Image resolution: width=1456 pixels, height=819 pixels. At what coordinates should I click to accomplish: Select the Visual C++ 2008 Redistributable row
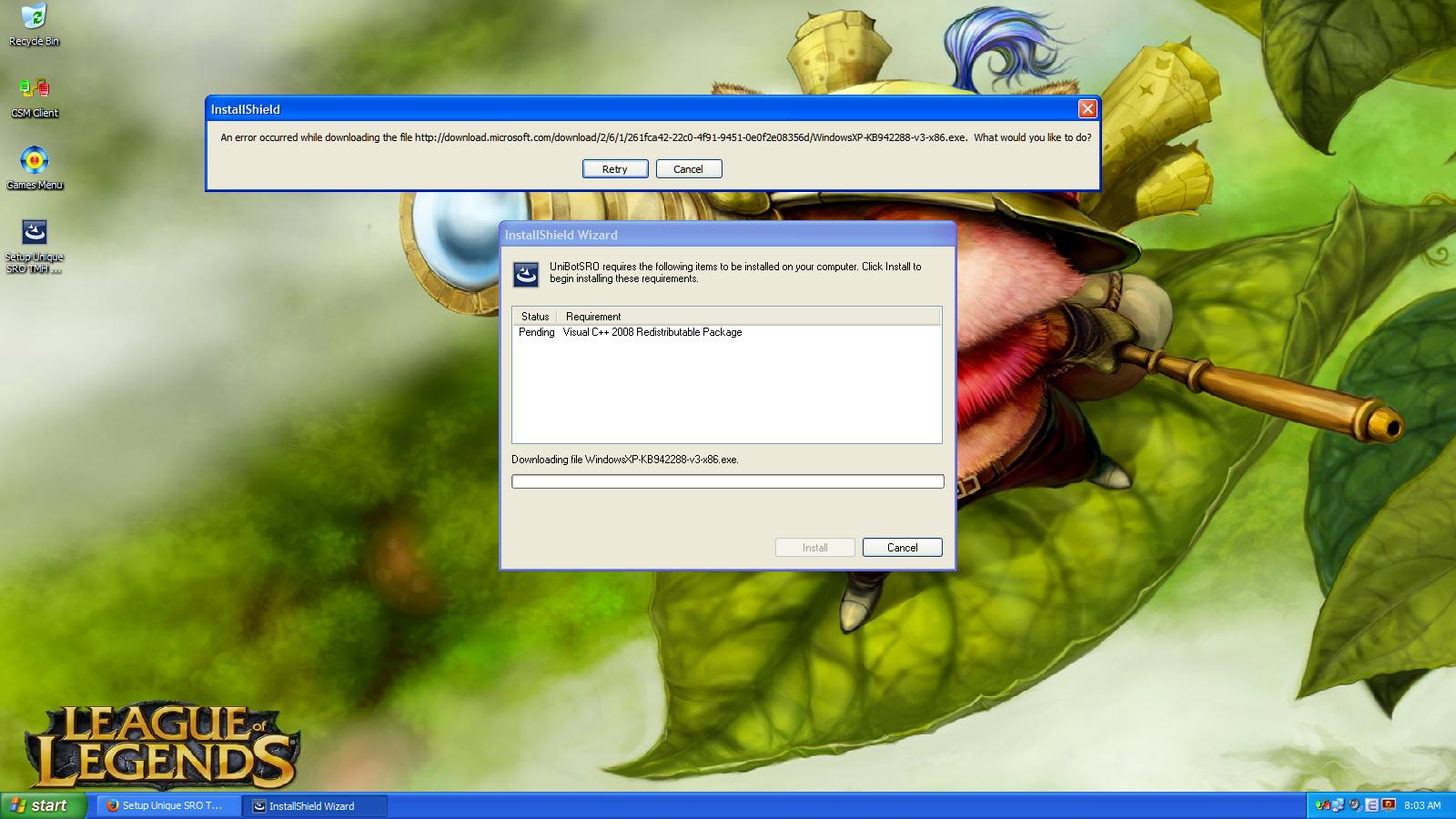(x=726, y=332)
